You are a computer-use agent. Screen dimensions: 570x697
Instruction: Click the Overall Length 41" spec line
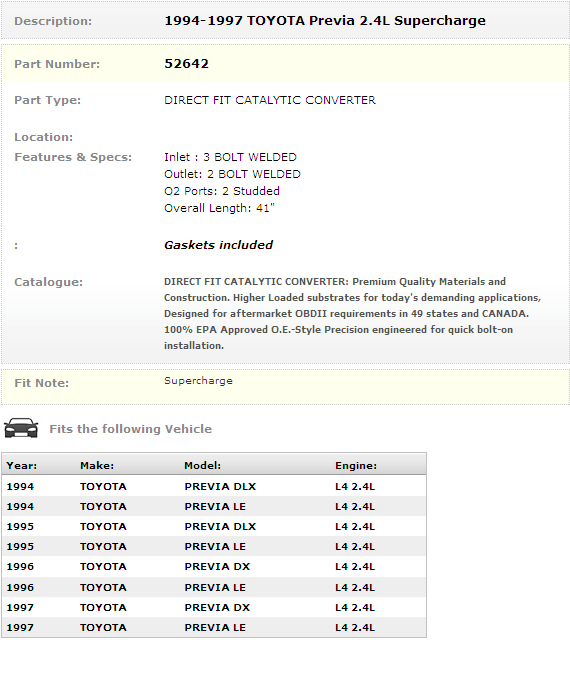coord(219,208)
